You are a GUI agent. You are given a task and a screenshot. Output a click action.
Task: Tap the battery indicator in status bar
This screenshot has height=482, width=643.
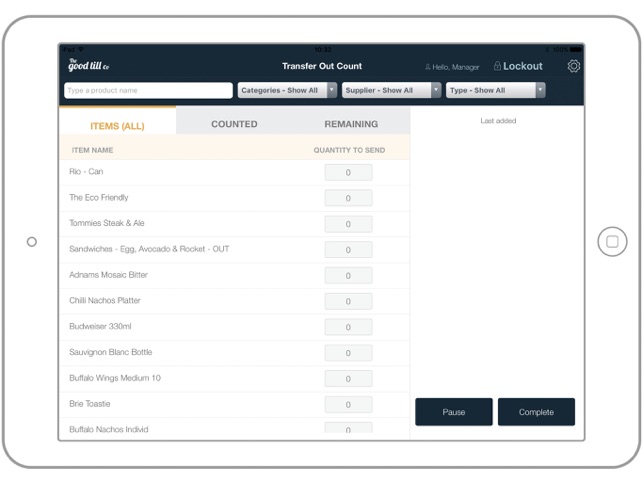(576, 50)
